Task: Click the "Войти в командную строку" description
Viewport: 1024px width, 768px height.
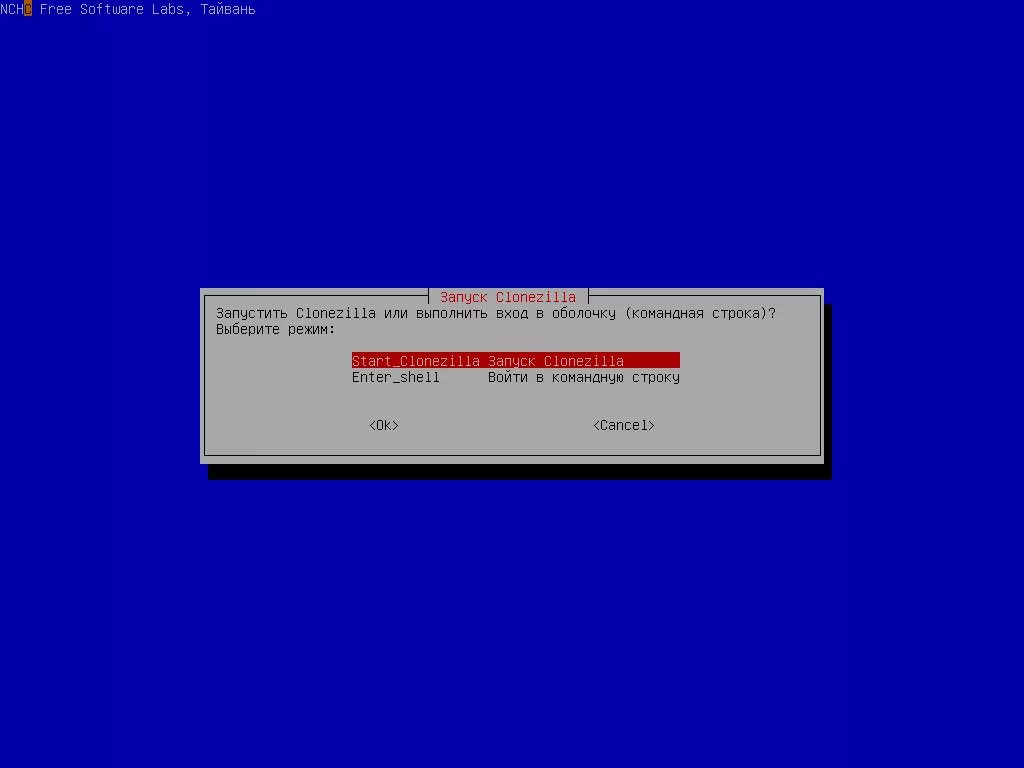Action: [x=584, y=377]
